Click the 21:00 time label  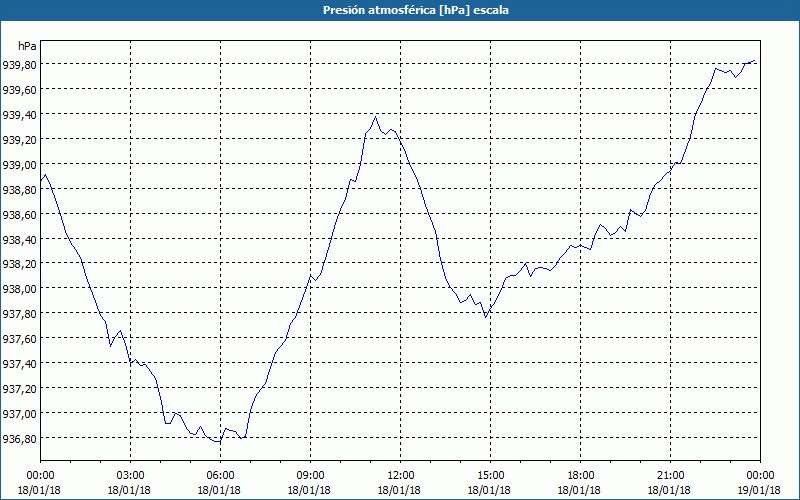(x=670, y=476)
